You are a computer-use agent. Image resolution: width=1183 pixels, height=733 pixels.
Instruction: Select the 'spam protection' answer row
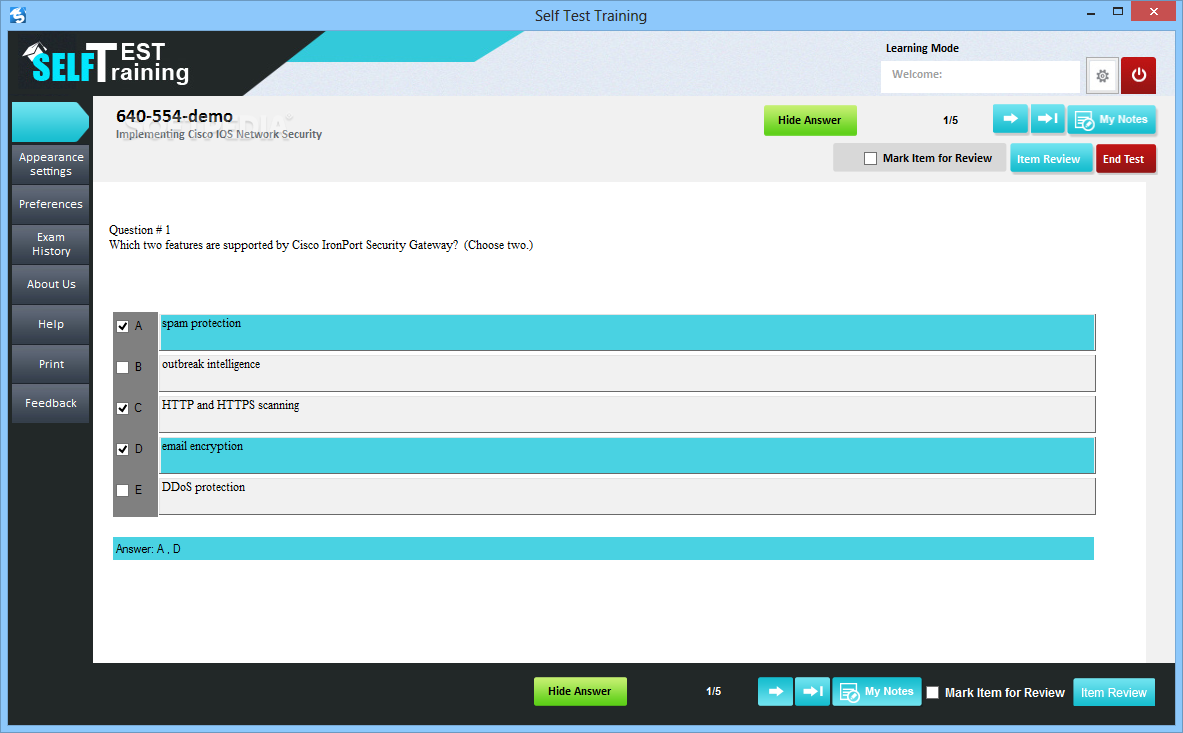click(627, 333)
